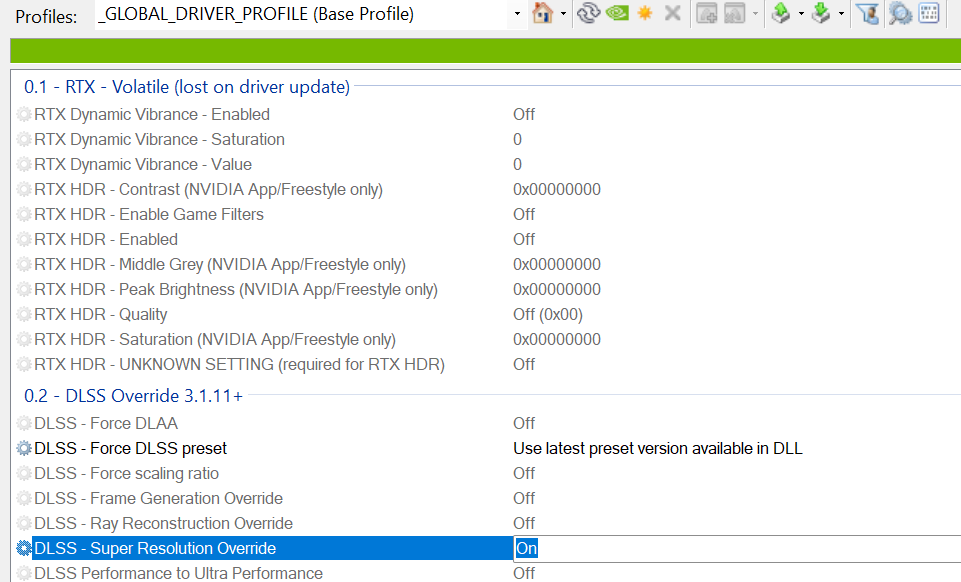961x582 pixels.
Task: Select RTX HDR - Peak Brightness setting row
Action: click(236, 290)
